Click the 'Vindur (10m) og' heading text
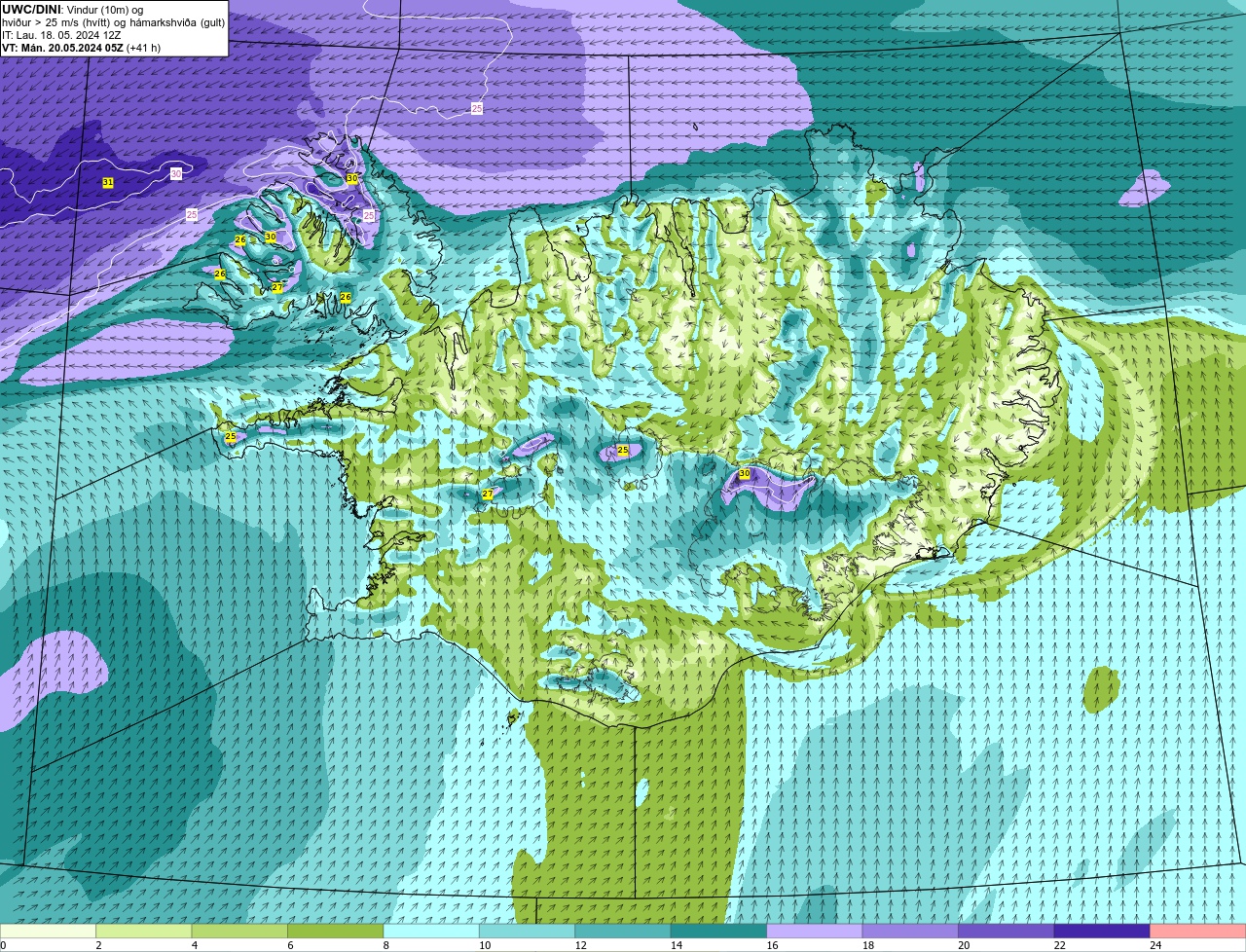Viewport: 1246px width, 952px height. pos(104,10)
